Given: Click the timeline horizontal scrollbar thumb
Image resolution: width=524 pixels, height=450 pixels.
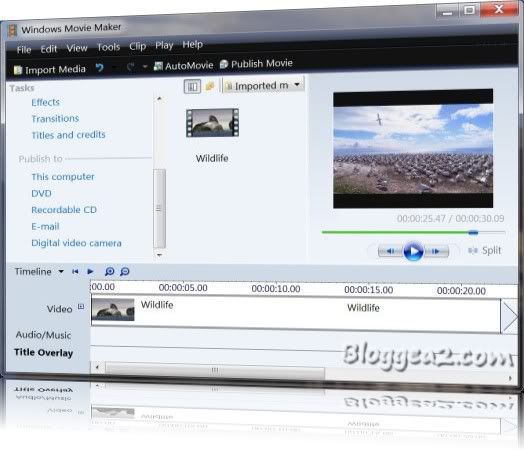Looking at the screenshot, I should tap(215, 370).
